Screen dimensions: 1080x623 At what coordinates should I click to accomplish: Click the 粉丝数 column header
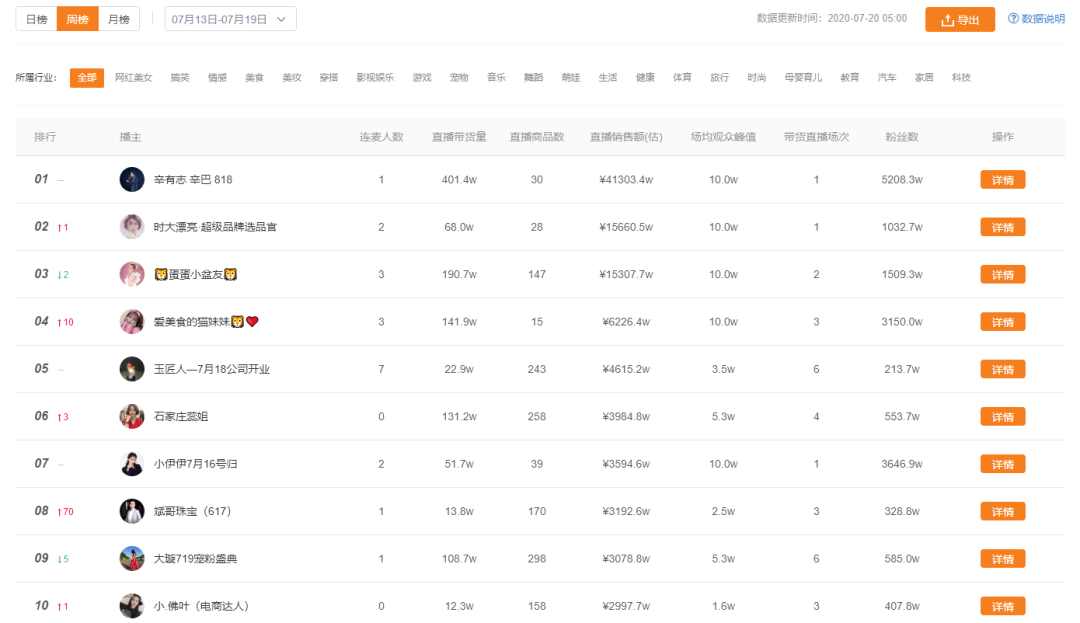(x=901, y=137)
